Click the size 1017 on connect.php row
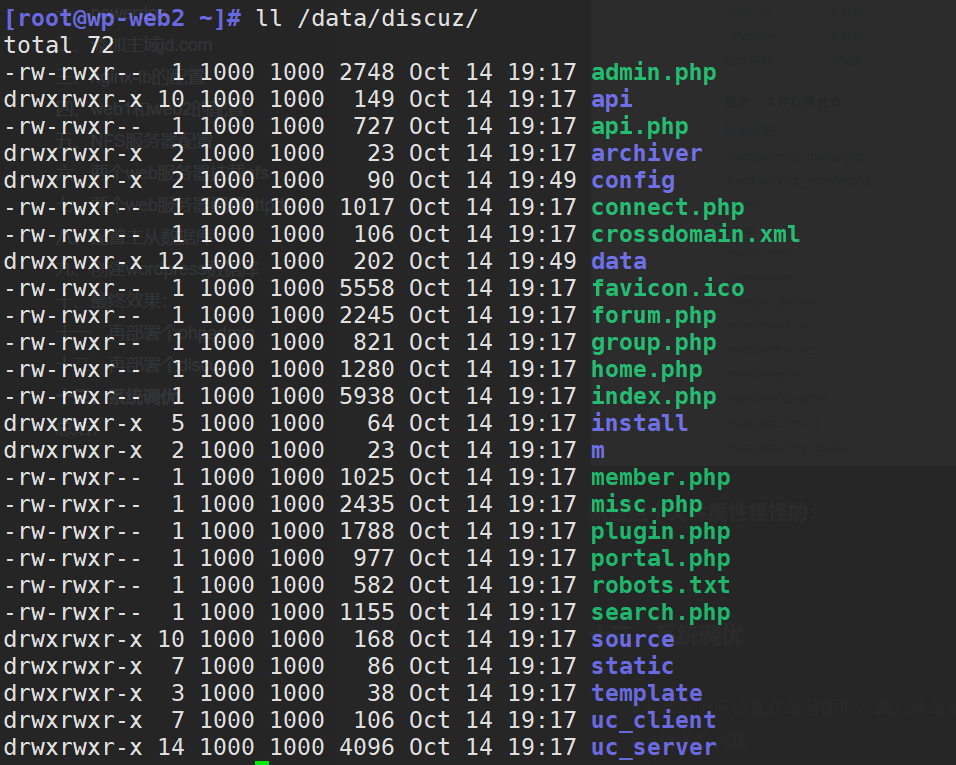 tap(367, 207)
